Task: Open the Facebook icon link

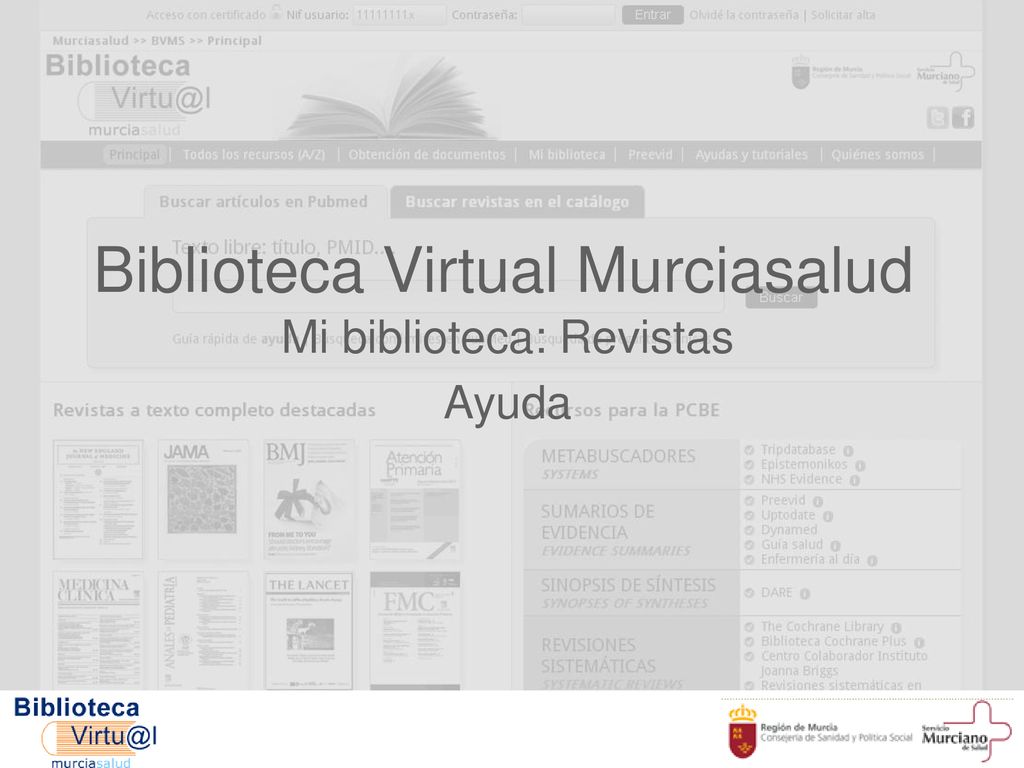Action: (x=963, y=118)
